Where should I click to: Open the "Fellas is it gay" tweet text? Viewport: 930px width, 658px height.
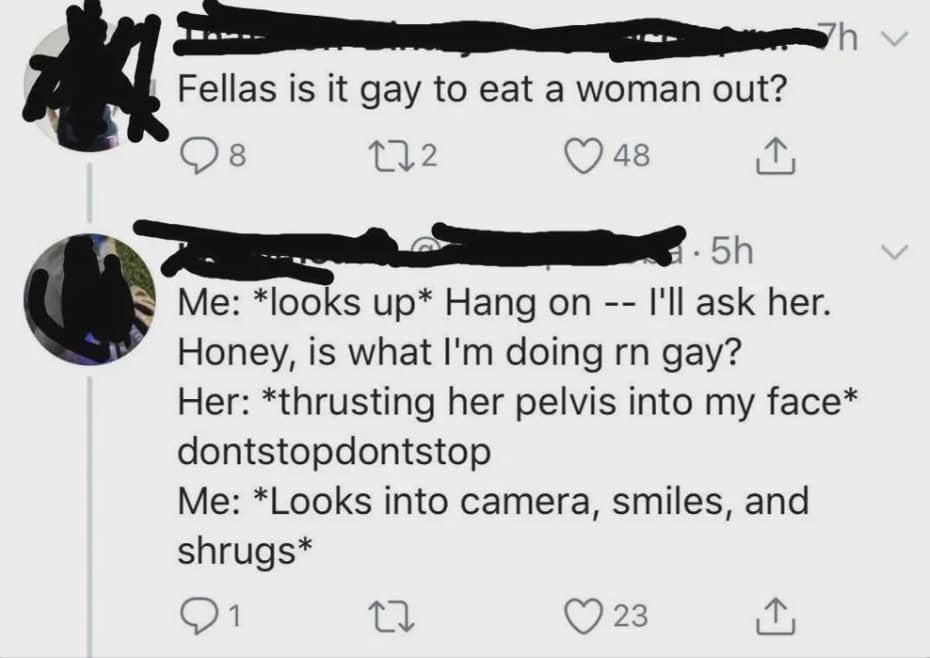tap(478, 93)
